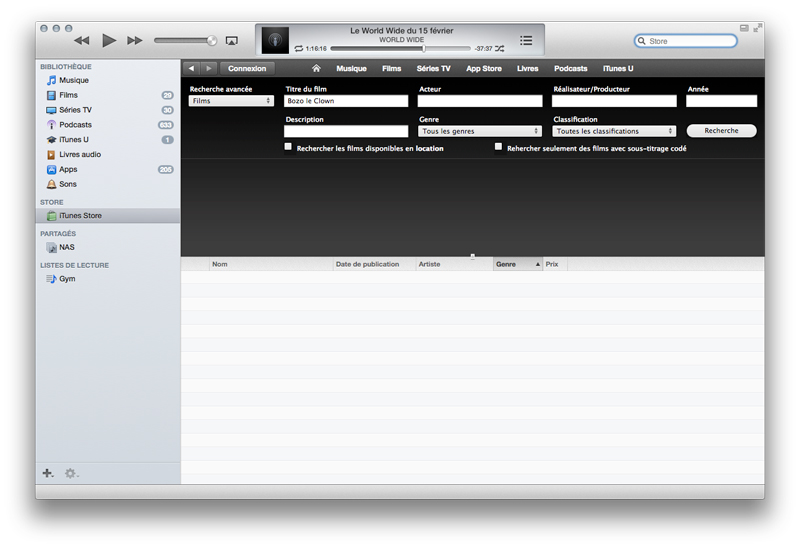Skip forward with the fast-forward button

click(x=135, y=40)
